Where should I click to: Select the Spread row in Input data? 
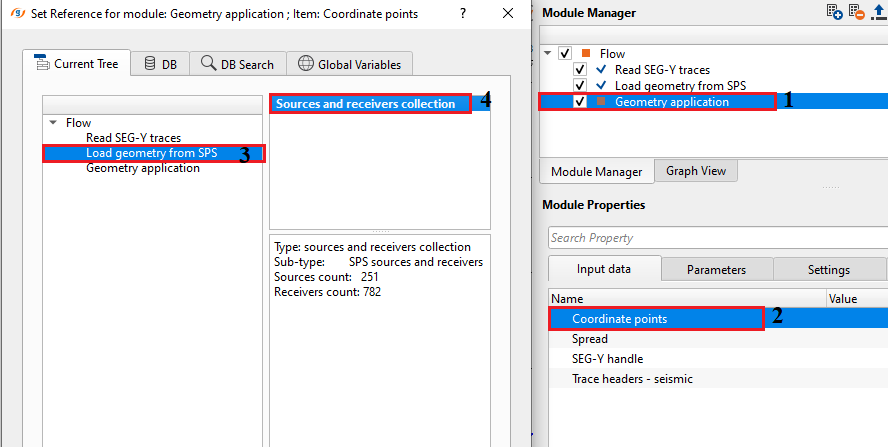(590, 339)
